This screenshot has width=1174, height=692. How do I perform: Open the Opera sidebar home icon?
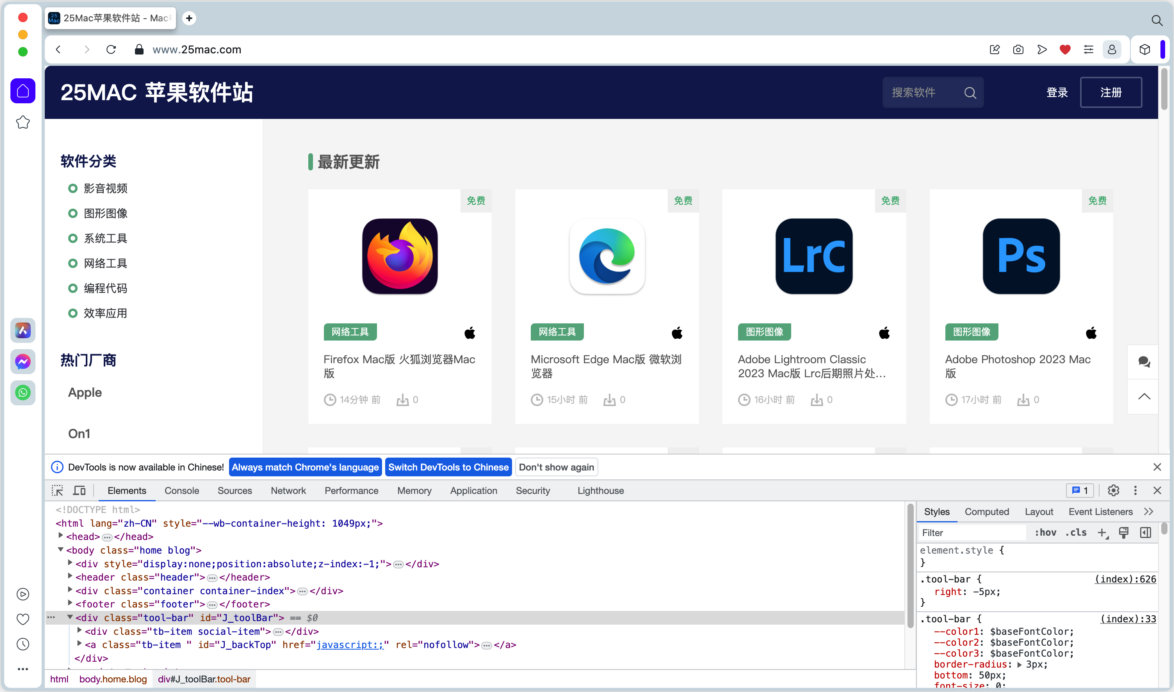22,91
